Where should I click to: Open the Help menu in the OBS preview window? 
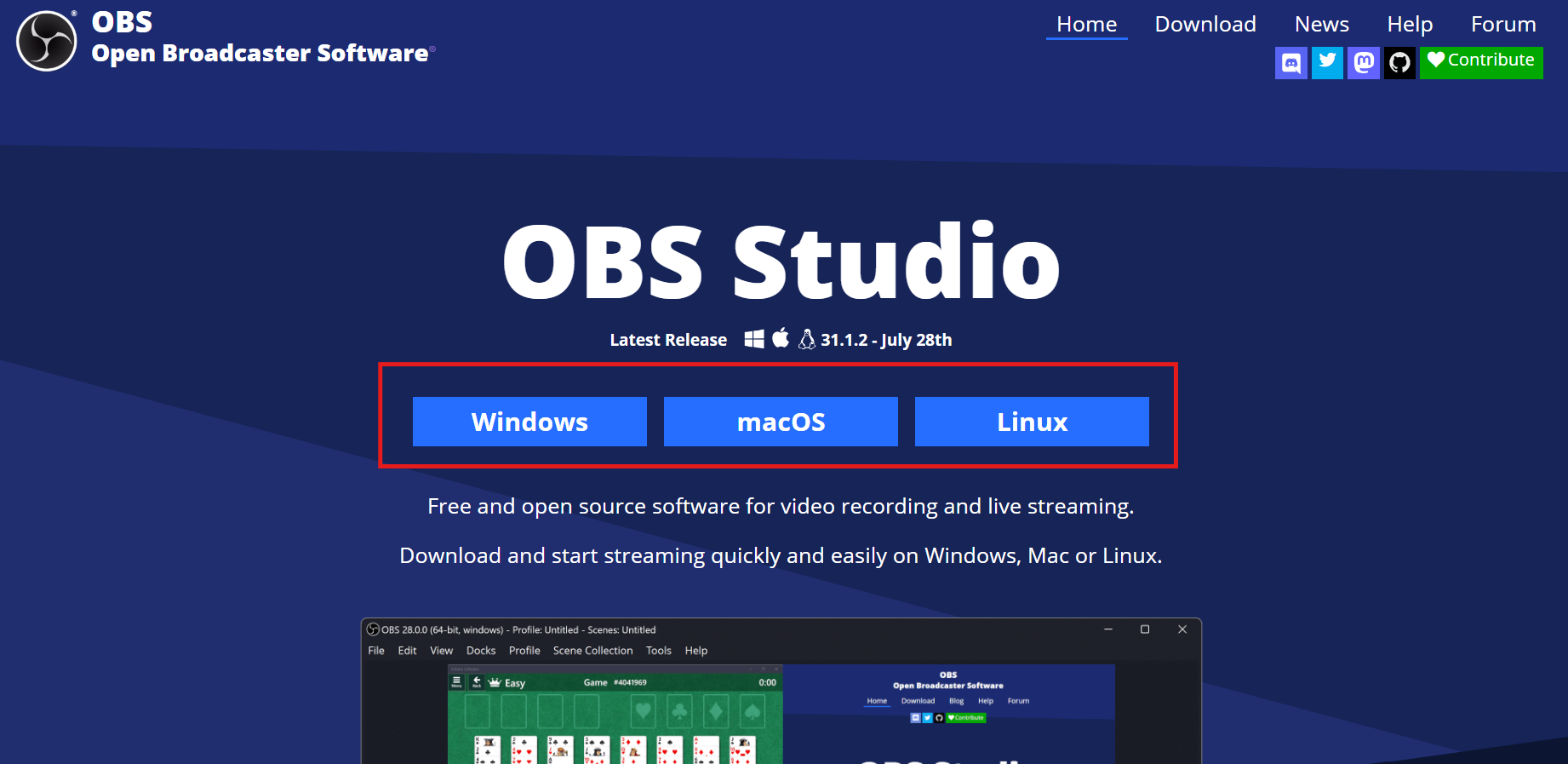tap(696, 651)
